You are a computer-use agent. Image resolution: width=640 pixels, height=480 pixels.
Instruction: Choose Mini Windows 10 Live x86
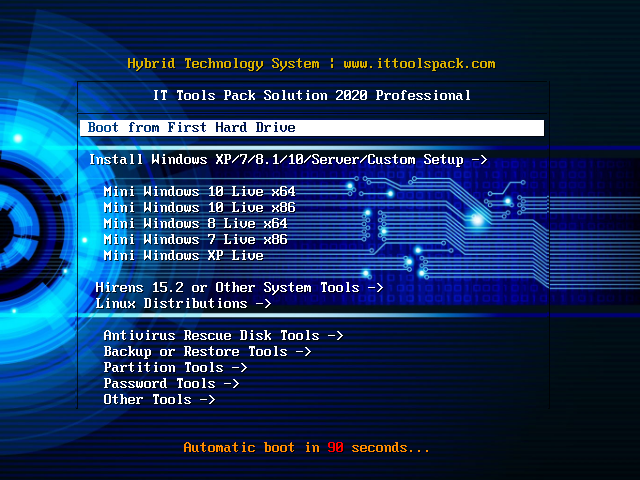point(200,207)
